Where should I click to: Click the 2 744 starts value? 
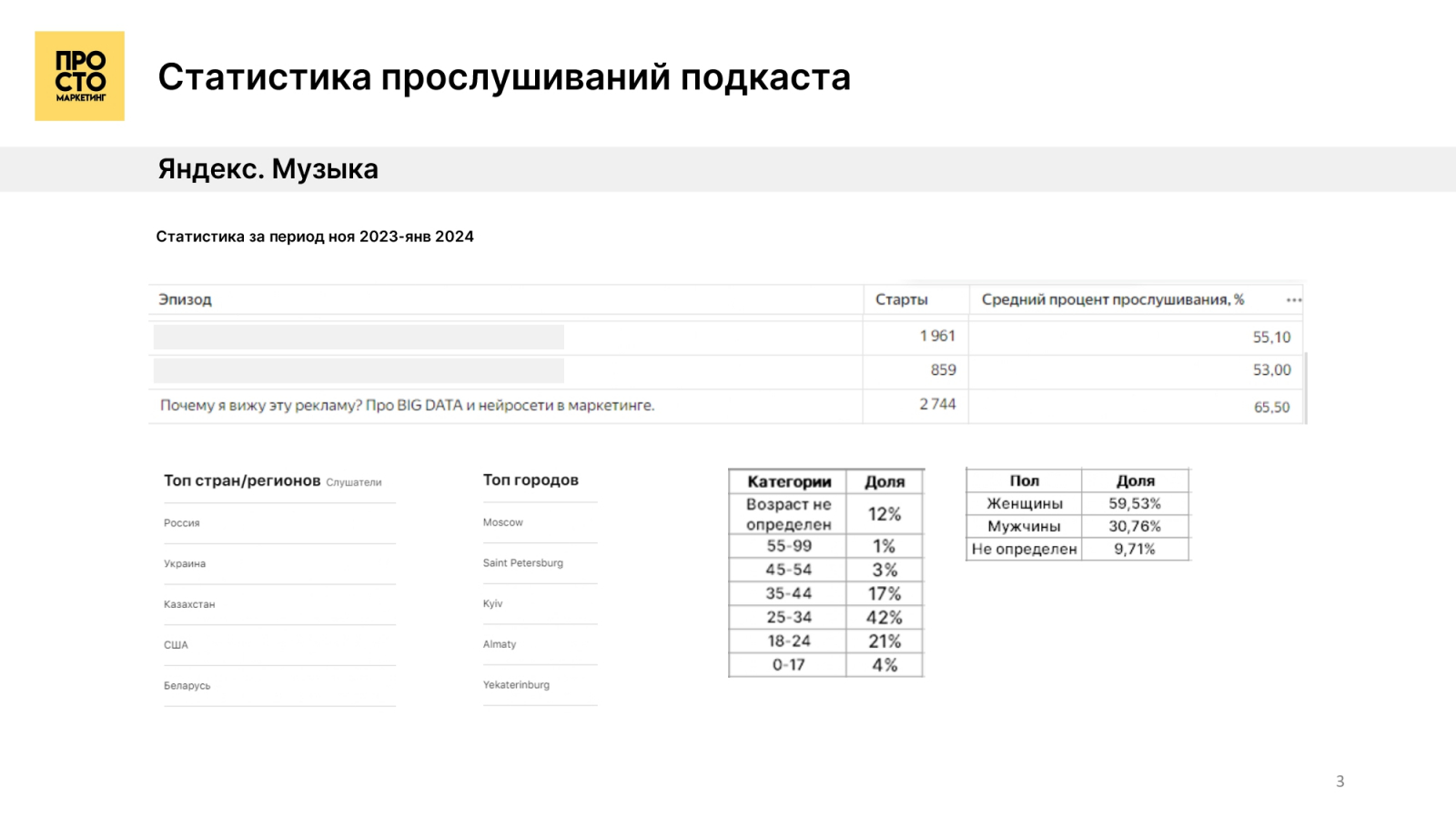click(x=937, y=404)
